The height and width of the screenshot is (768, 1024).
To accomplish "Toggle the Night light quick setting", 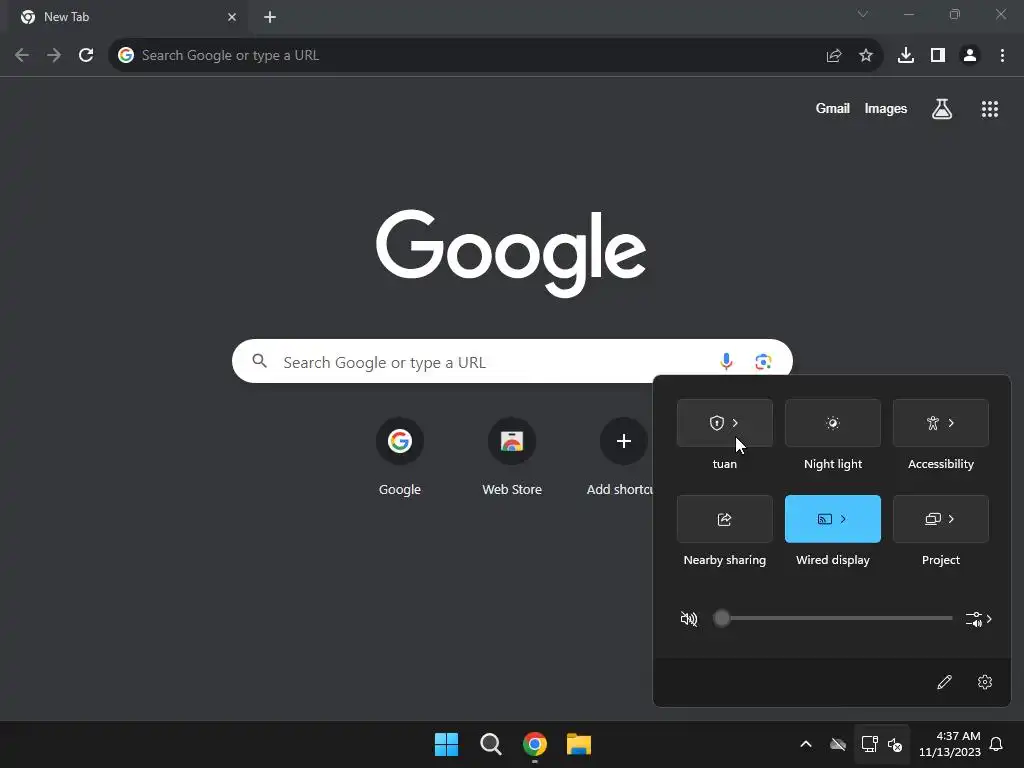I will pos(833,423).
